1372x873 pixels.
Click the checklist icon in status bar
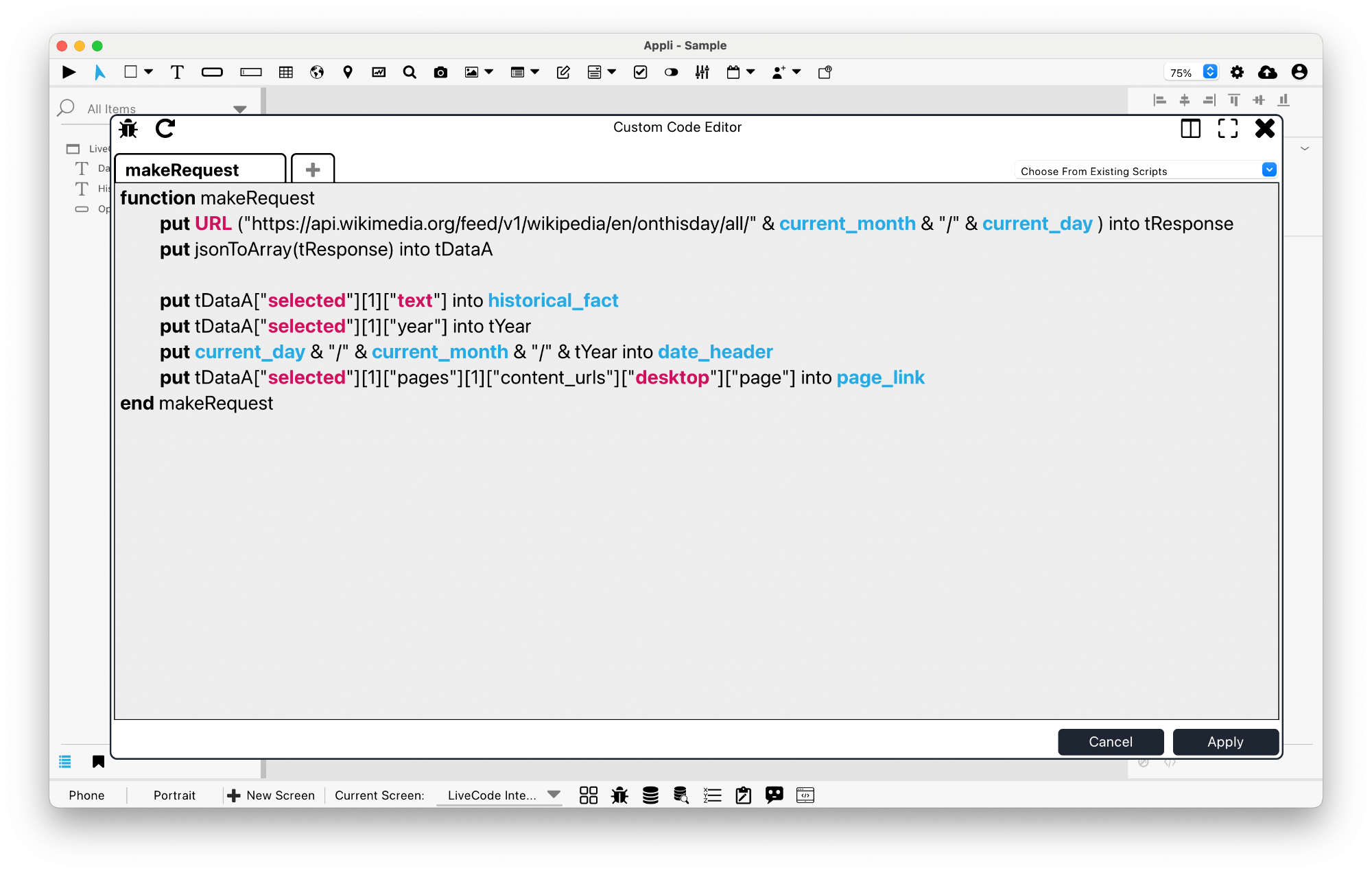(713, 795)
